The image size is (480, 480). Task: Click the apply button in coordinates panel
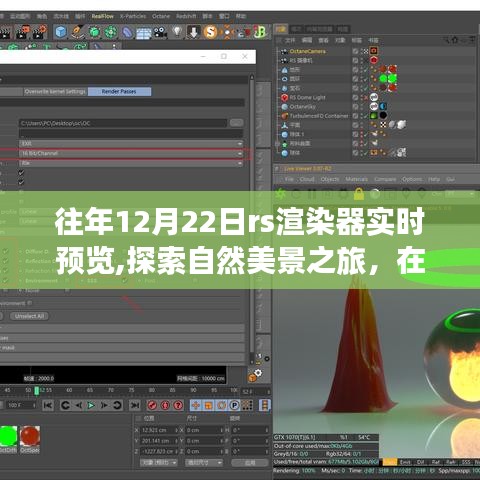pyautogui.click(x=250, y=463)
